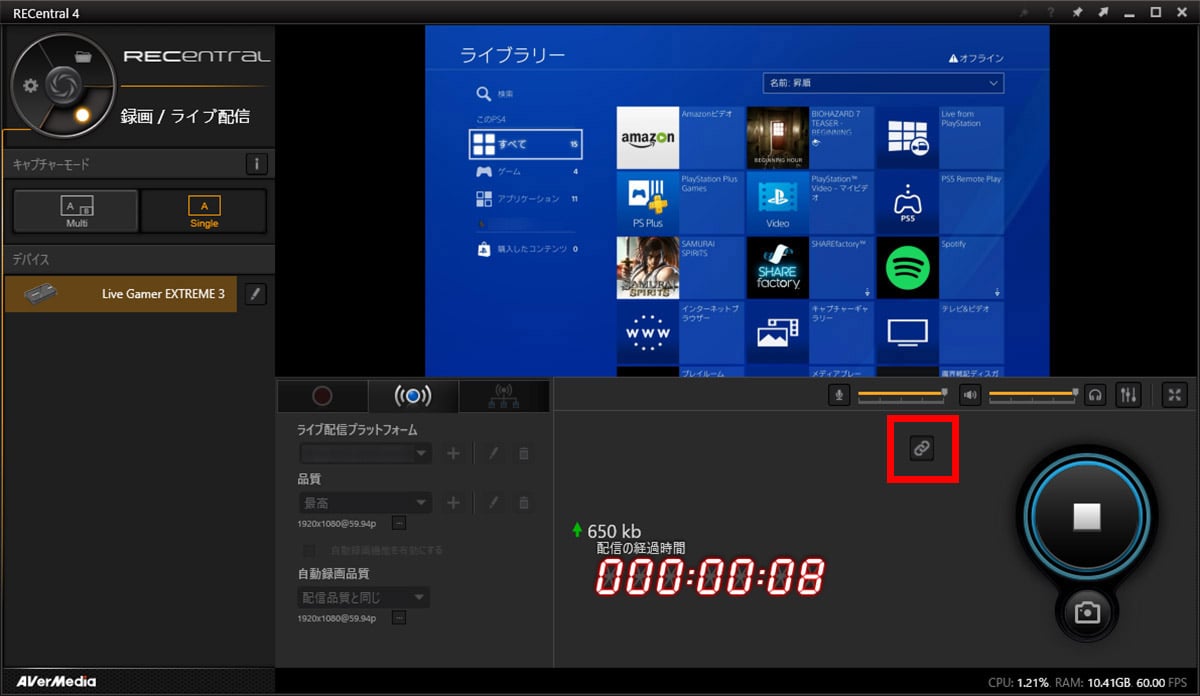This screenshot has height=696, width=1200.
Task: Take a snapshot with camera button
Action: [x=1087, y=613]
